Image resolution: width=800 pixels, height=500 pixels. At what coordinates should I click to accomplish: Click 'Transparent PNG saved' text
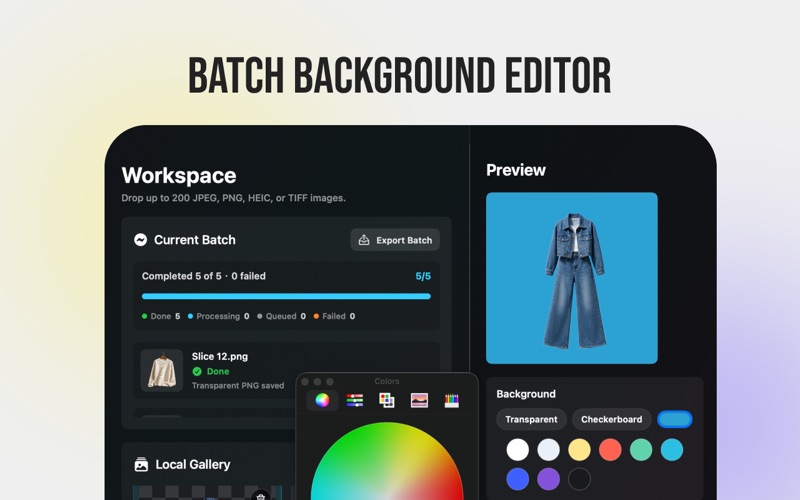click(238, 386)
